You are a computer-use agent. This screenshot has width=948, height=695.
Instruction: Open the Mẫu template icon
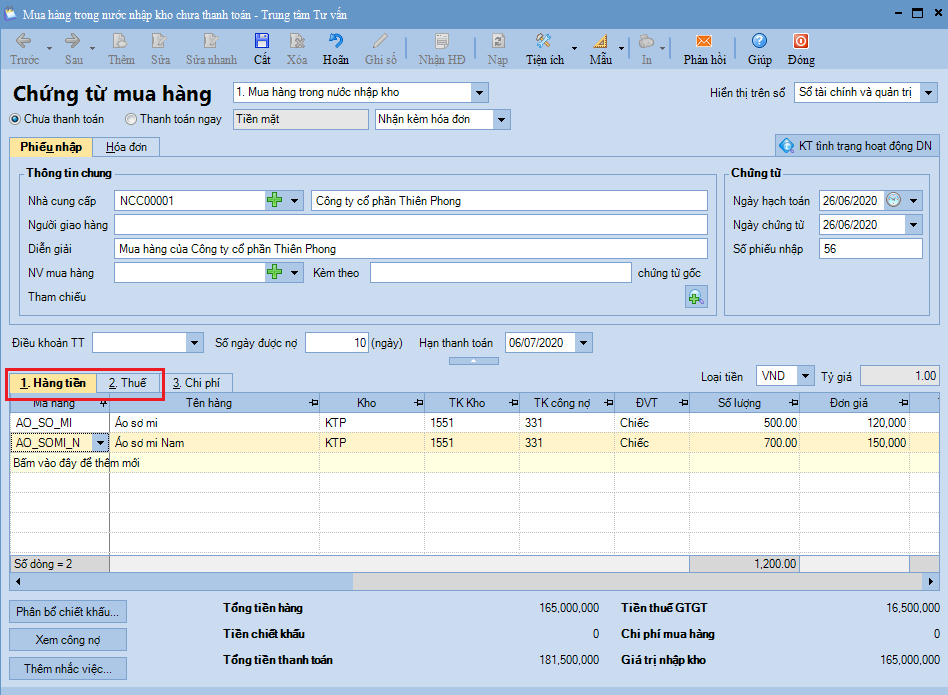pyautogui.click(x=600, y=41)
